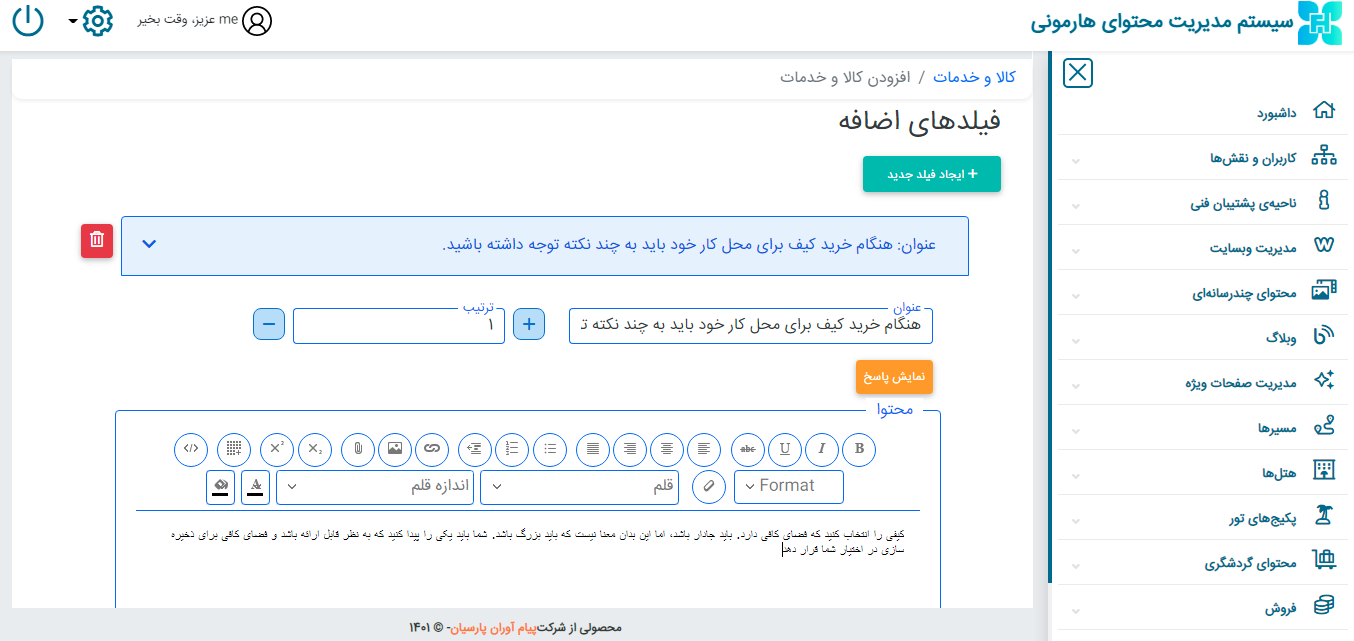Image resolution: width=1354 pixels, height=641 pixels.
Task: Insert an image into the content
Action: pyautogui.click(x=395, y=450)
